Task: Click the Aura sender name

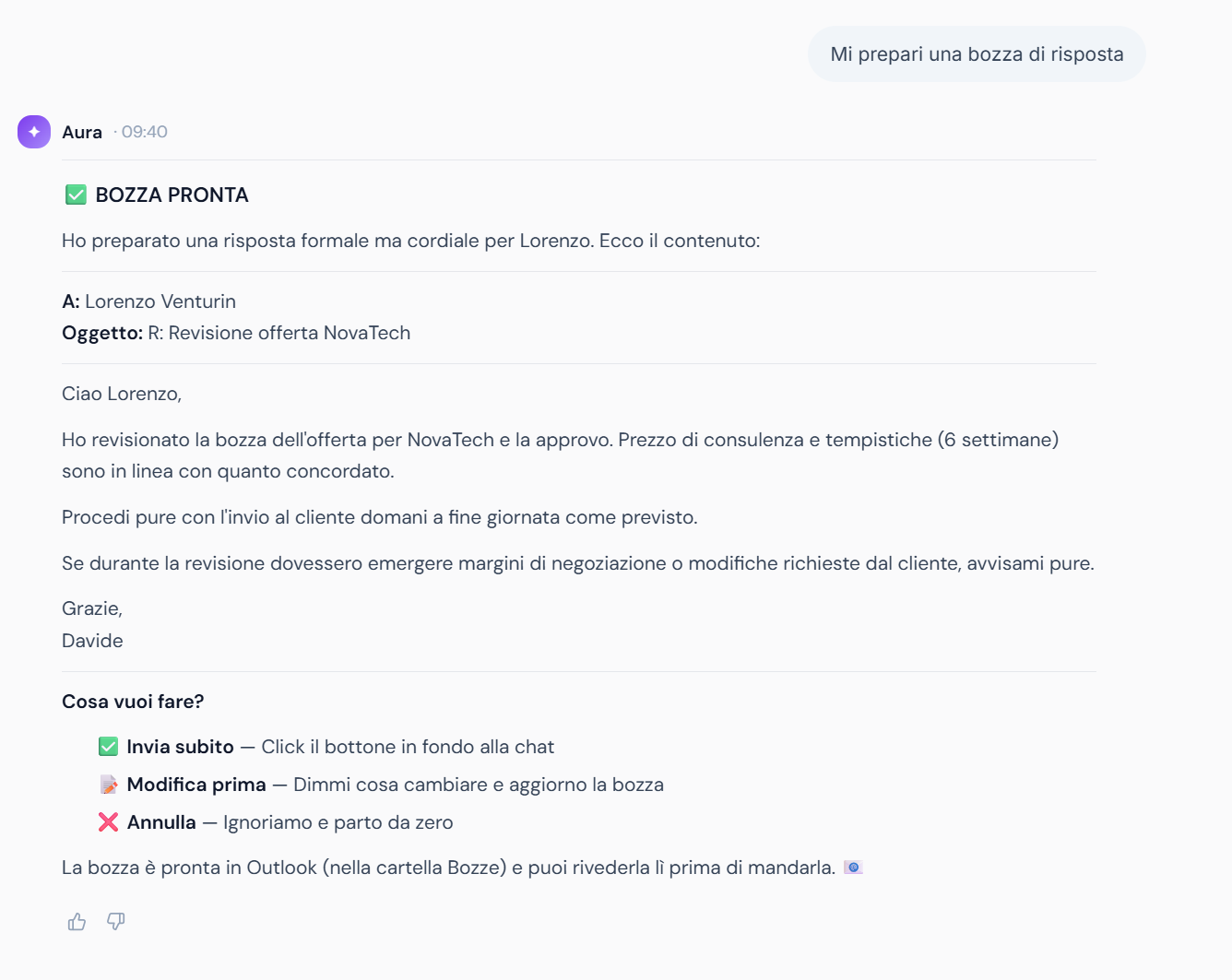Action: 82,132
